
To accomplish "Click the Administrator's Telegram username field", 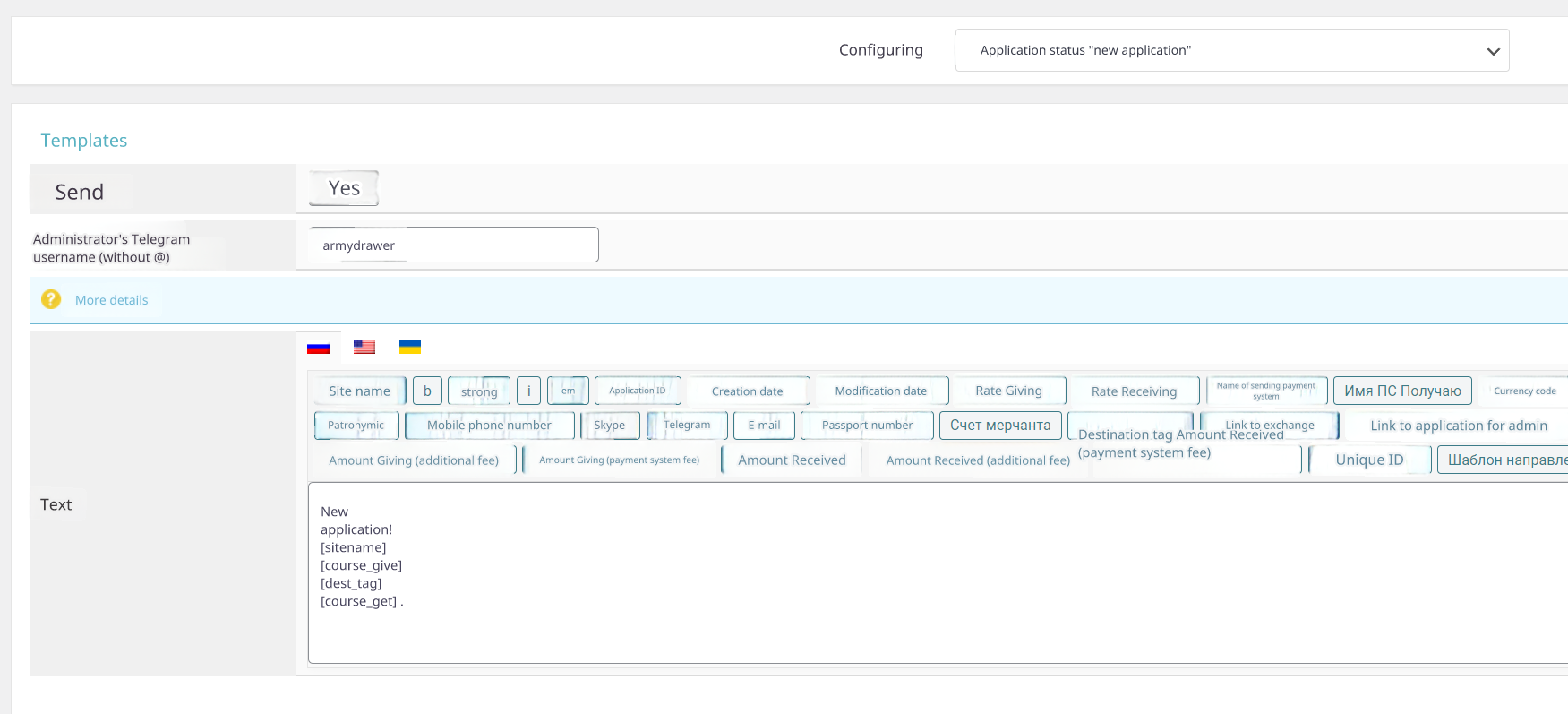I will (453, 245).
